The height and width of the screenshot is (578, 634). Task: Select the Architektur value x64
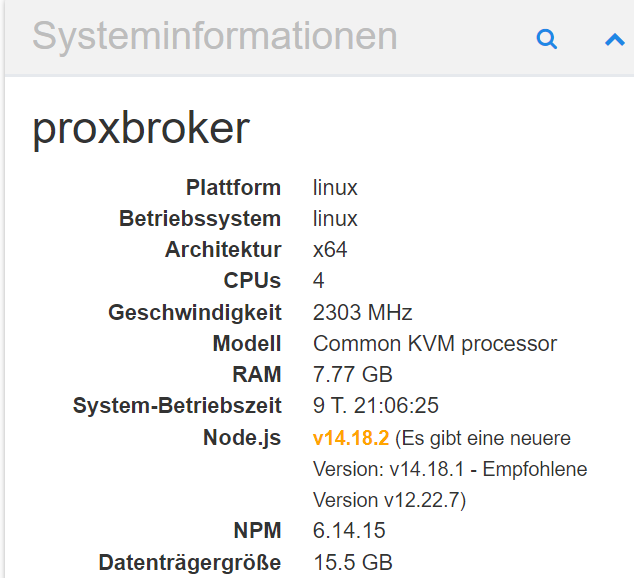330,249
